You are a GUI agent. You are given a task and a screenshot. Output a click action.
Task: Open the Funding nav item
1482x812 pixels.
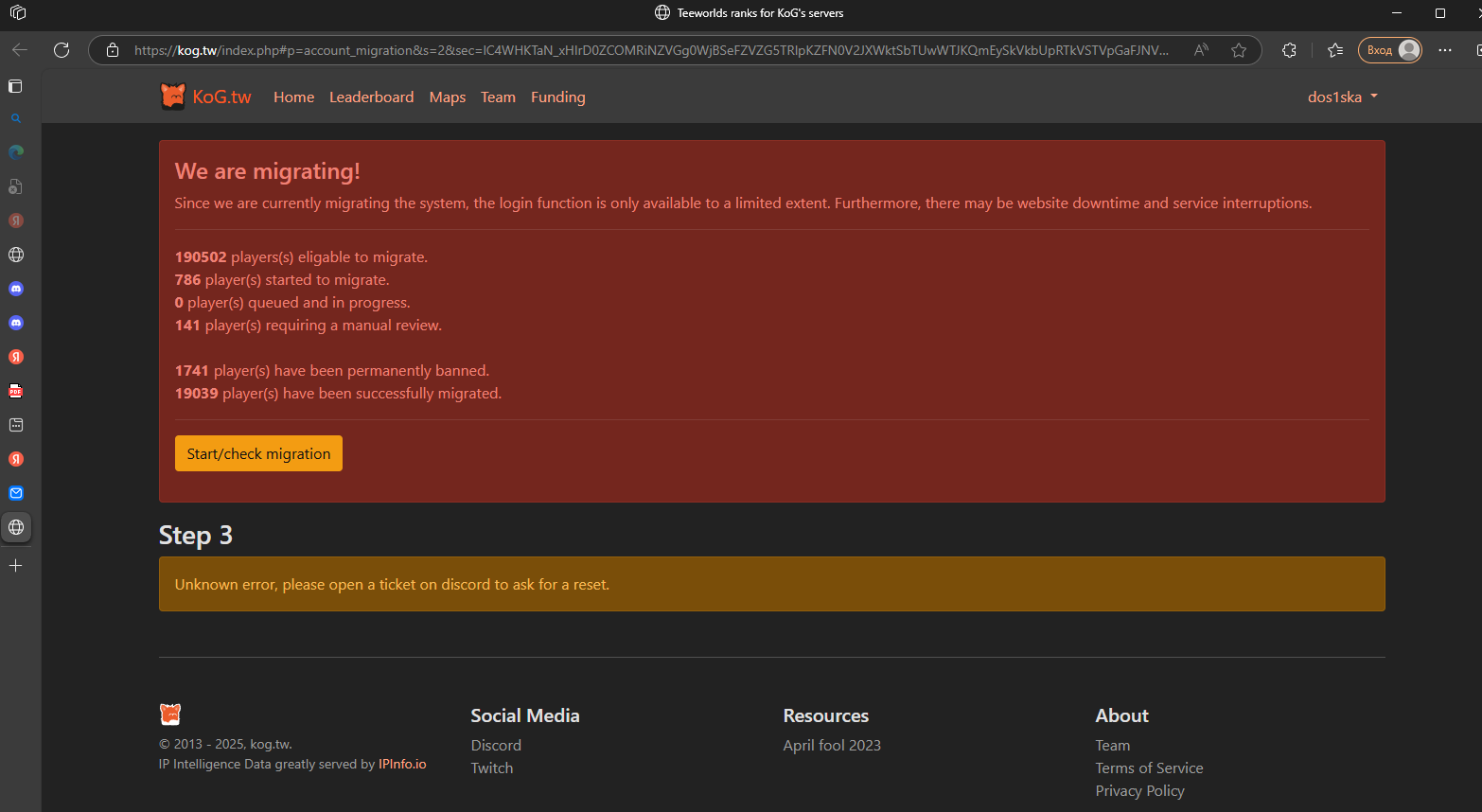558,97
